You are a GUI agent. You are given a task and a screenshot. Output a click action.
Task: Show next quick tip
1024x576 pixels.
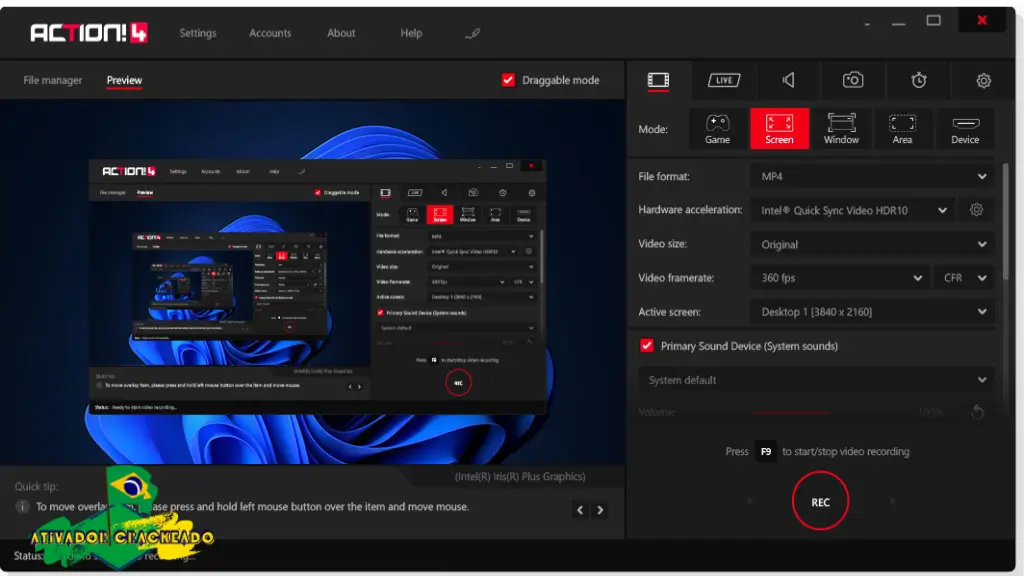coord(600,510)
